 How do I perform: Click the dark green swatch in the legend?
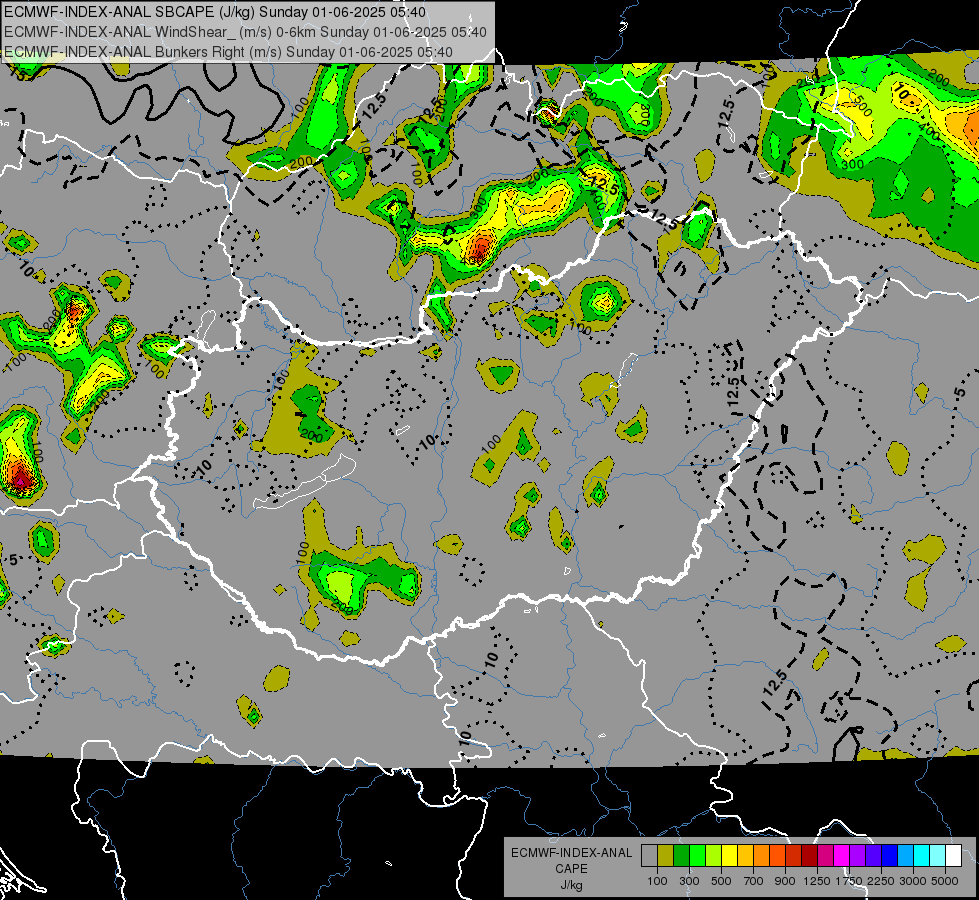click(x=681, y=856)
